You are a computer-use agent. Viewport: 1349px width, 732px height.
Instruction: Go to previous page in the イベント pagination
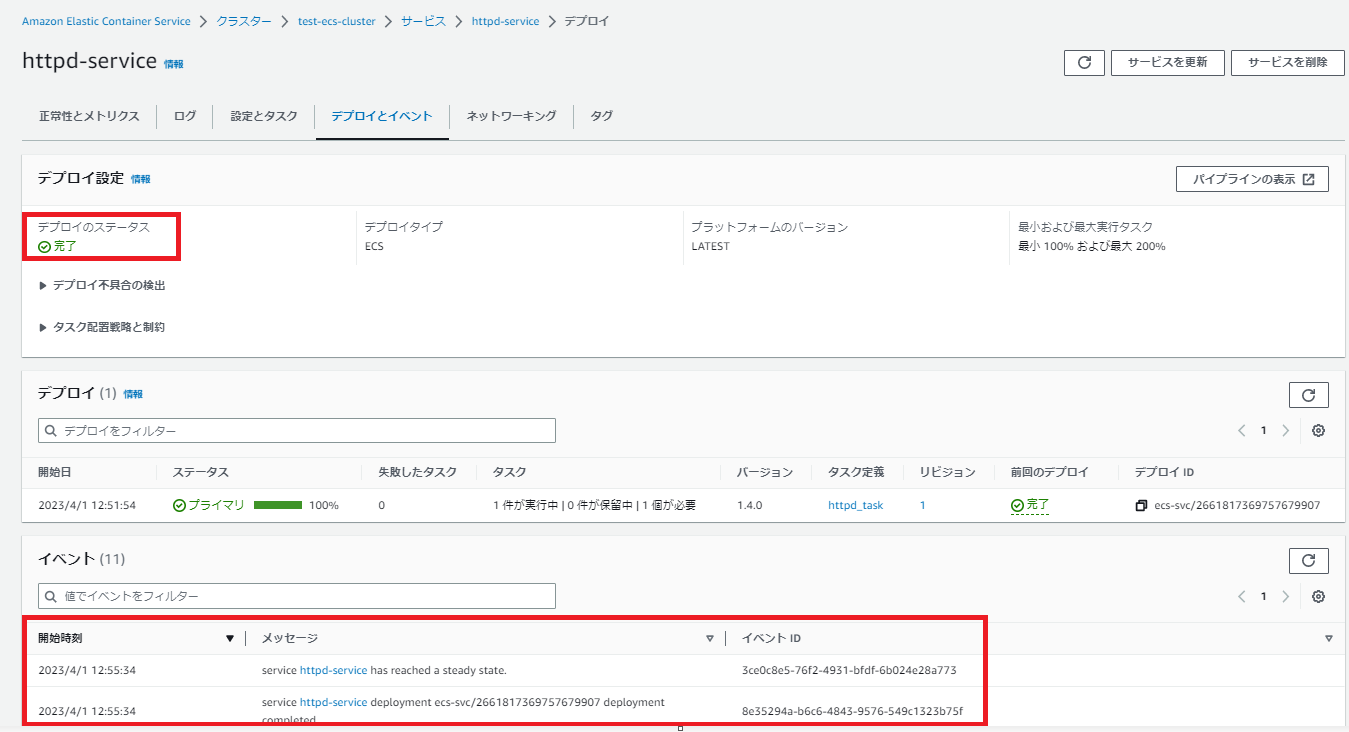point(1242,596)
